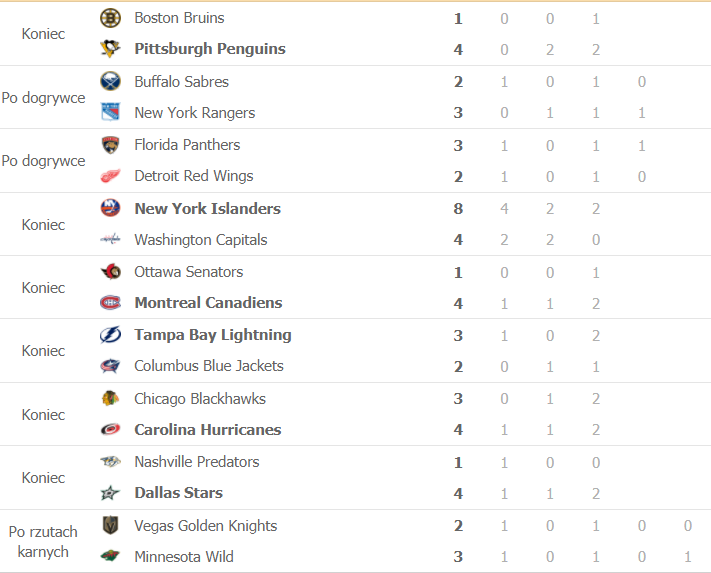Click the Vegas Golden Knights logo
The width and height of the screenshot is (711, 573).
110,526
